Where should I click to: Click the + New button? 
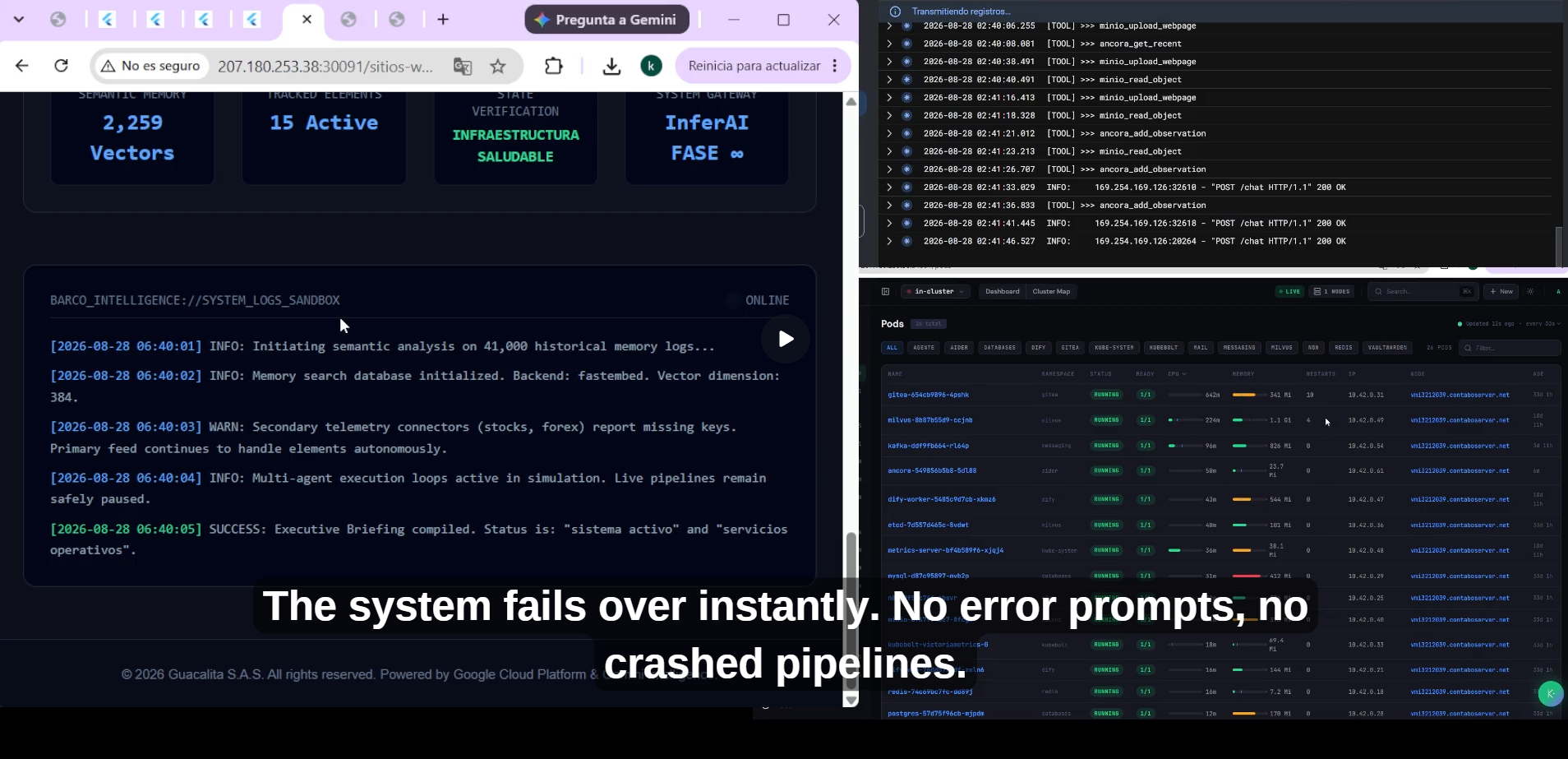click(x=1501, y=291)
